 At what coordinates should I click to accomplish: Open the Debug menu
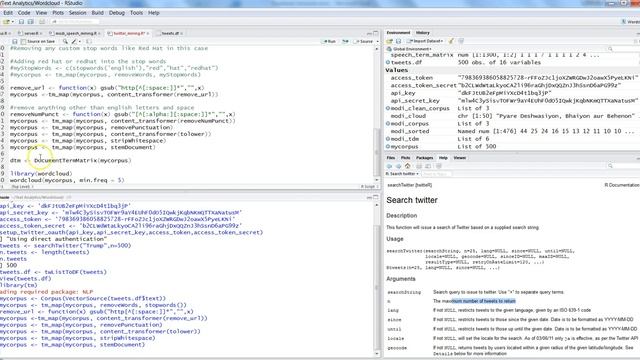coord(117,13)
